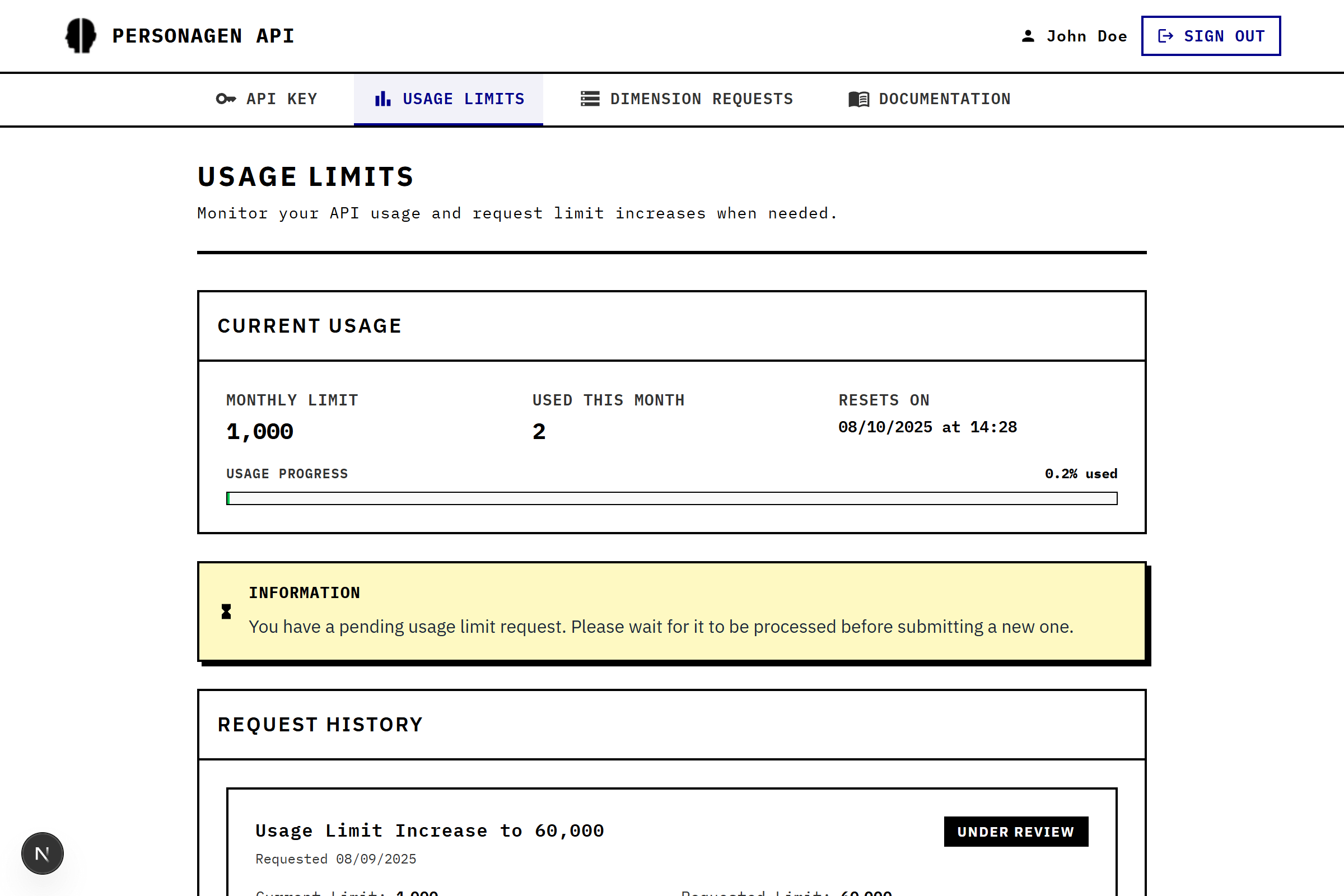Click the key icon on API Key tab
Image resolution: width=1344 pixels, height=896 pixels.
click(x=226, y=99)
